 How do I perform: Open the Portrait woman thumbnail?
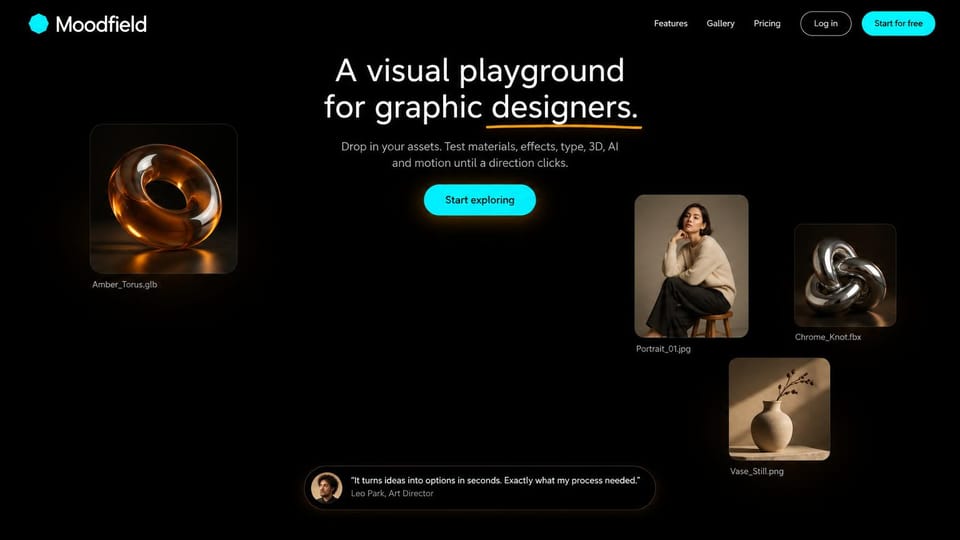[691, 266]
